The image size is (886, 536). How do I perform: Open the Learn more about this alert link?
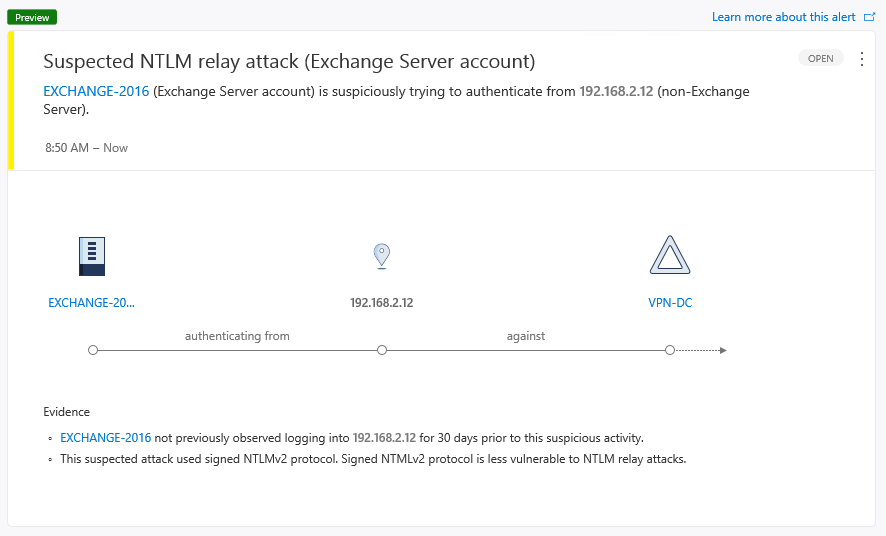point(784,17)
